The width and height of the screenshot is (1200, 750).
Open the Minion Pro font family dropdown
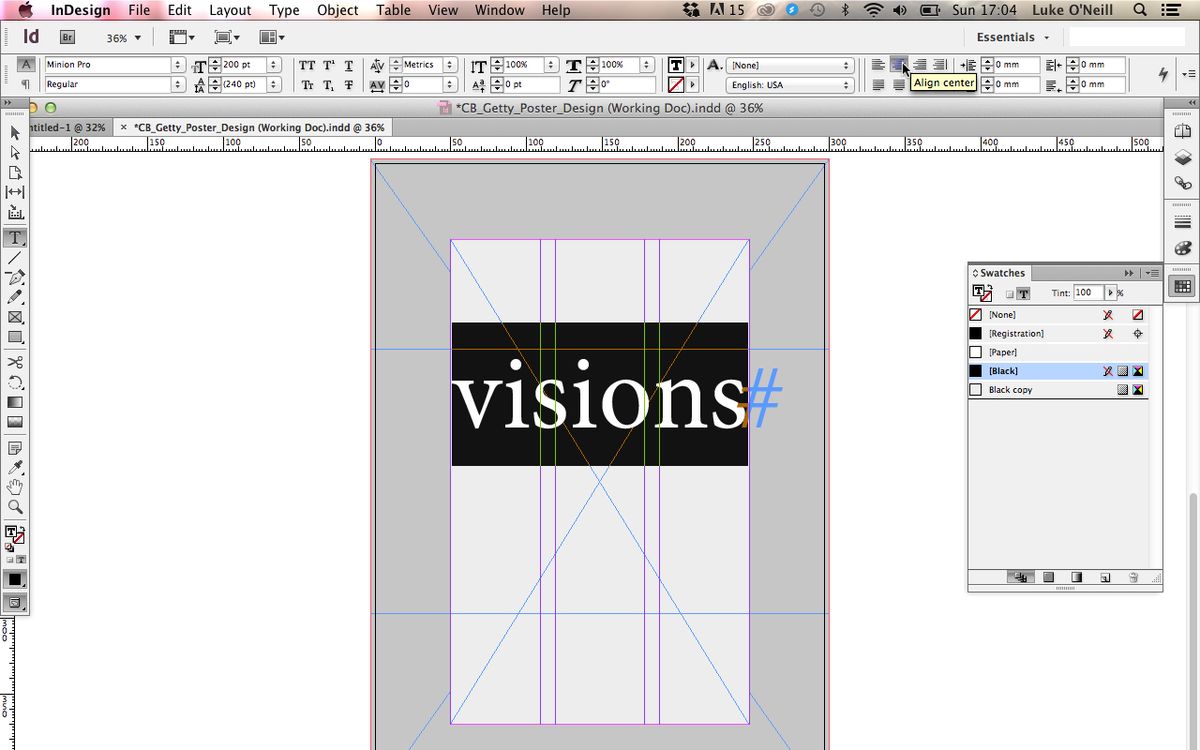(x=176, y=64)
